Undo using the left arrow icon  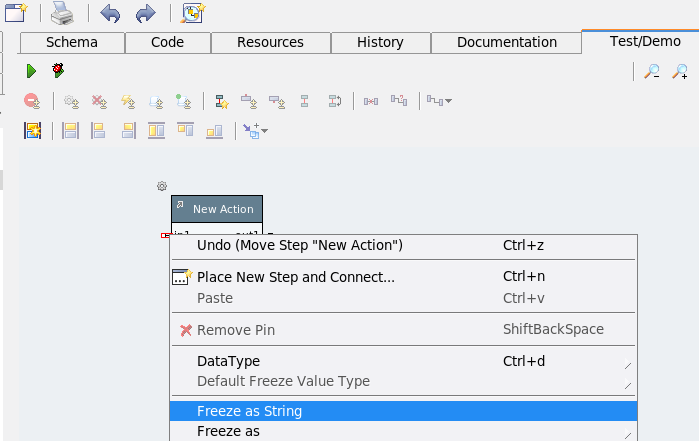tap(110, 13)
